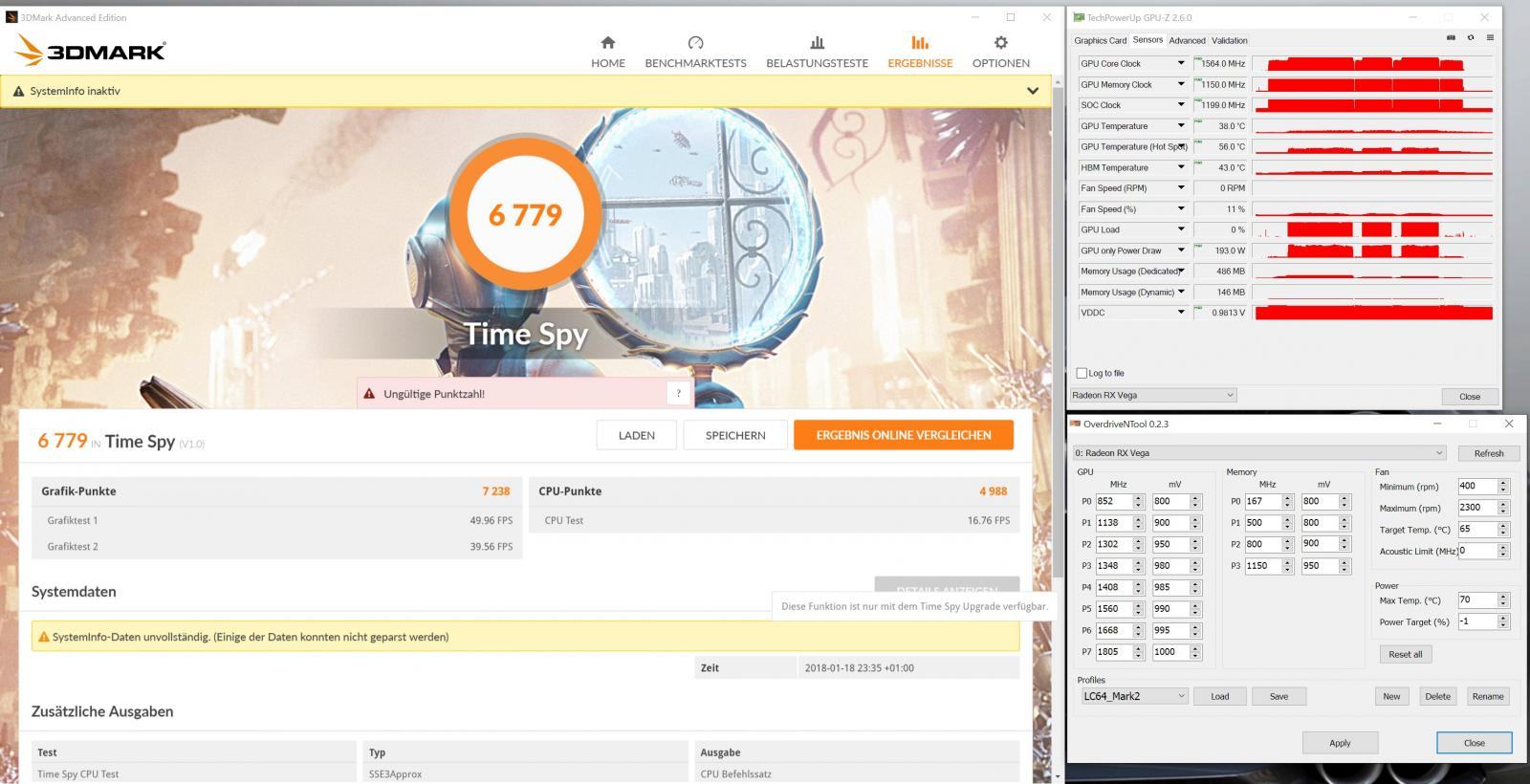Click the GPU Load sensor graph
The width and height of the screenshot is (1530, 784).
[1372, 229]
